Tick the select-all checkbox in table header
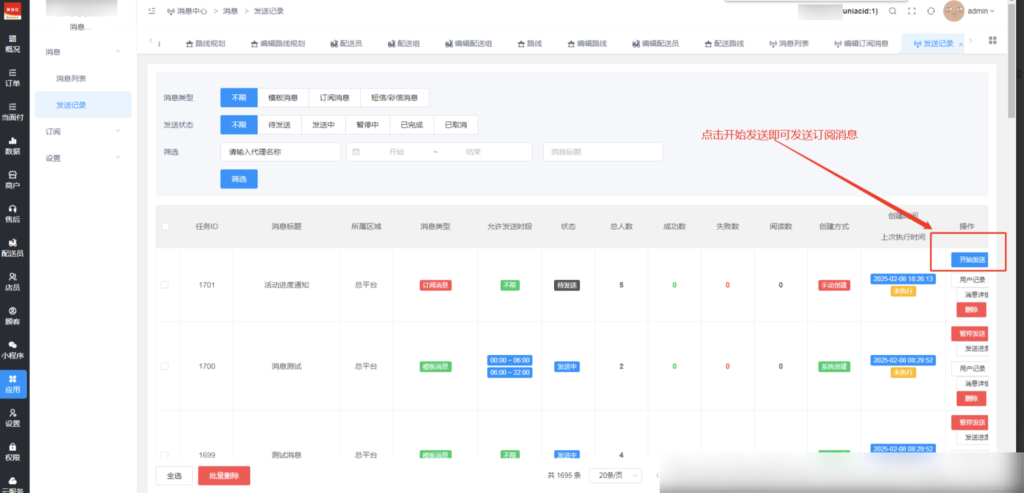Image resolution: width=1024 pixels, height=493 pixels. 165,226
